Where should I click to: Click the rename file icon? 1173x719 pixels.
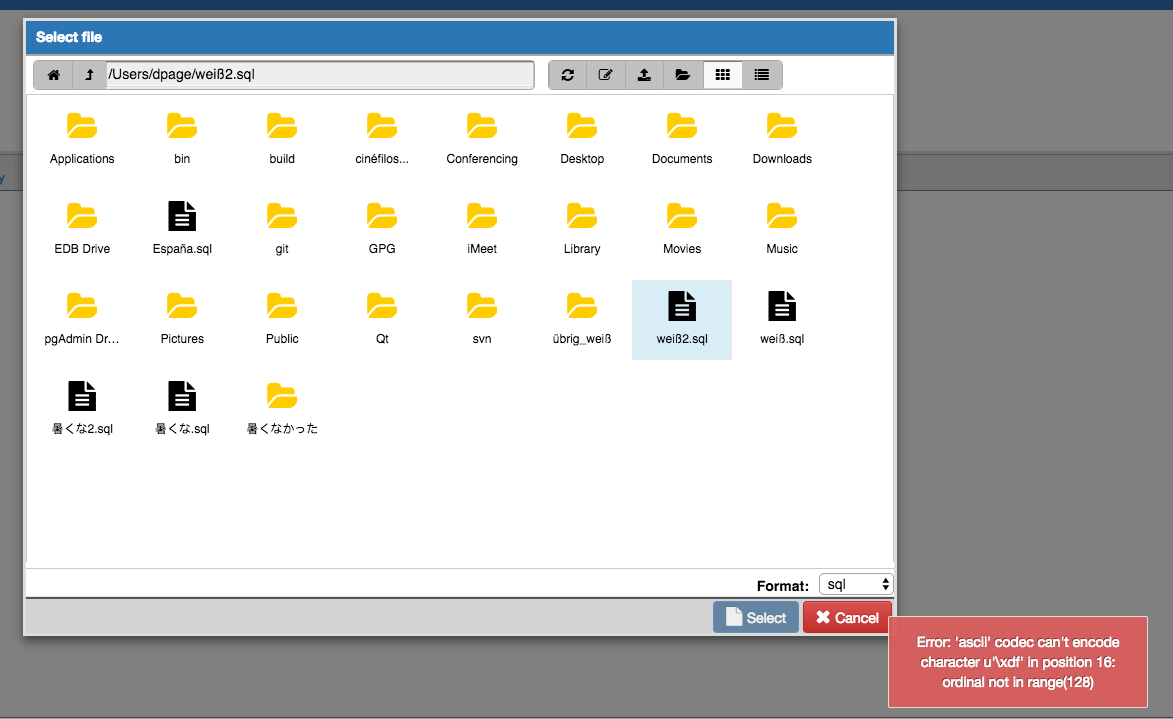(x=606, y=75)
